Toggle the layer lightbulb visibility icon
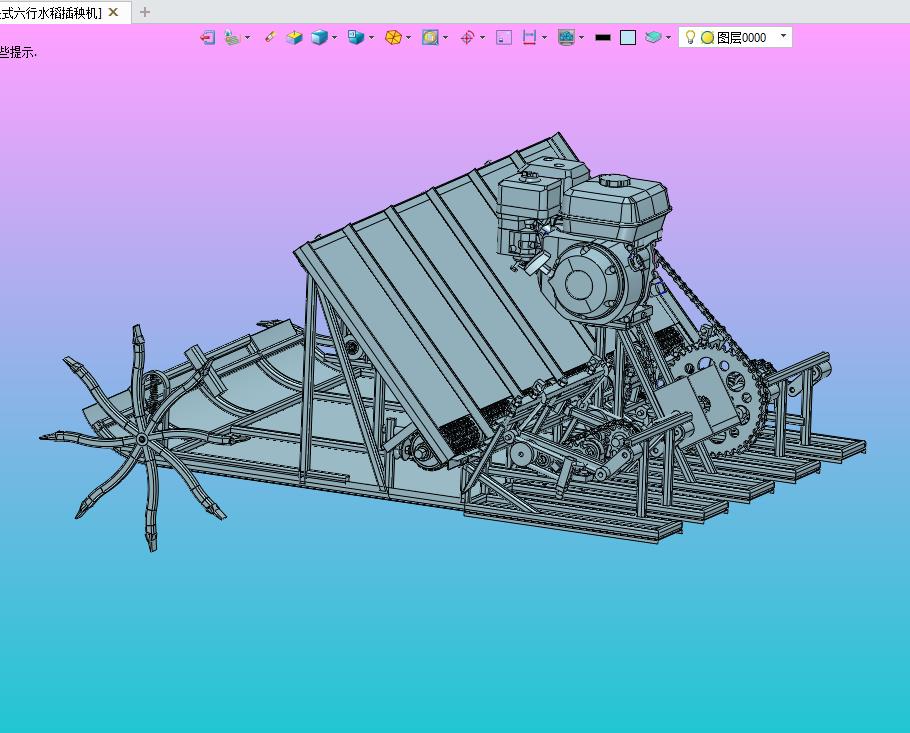The height and width of the screenshot is (733, 910). 690,37
